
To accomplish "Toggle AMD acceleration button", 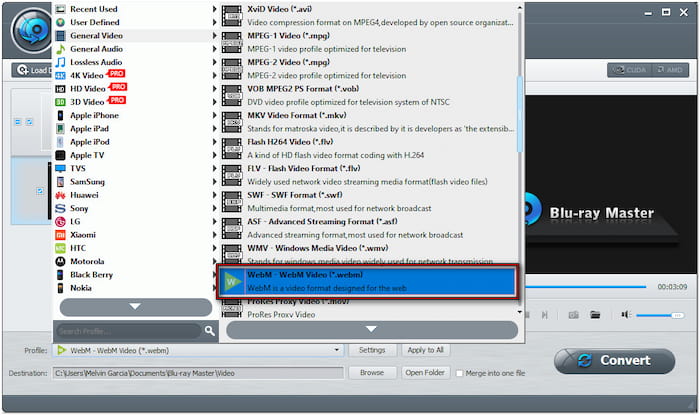I will pos(670,70).
